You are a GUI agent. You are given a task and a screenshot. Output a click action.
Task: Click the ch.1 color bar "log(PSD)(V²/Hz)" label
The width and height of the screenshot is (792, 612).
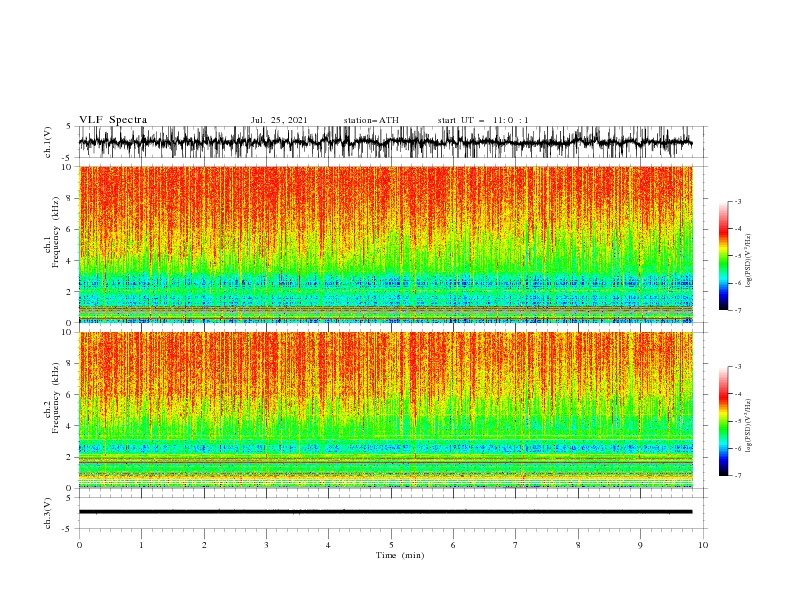748,260
